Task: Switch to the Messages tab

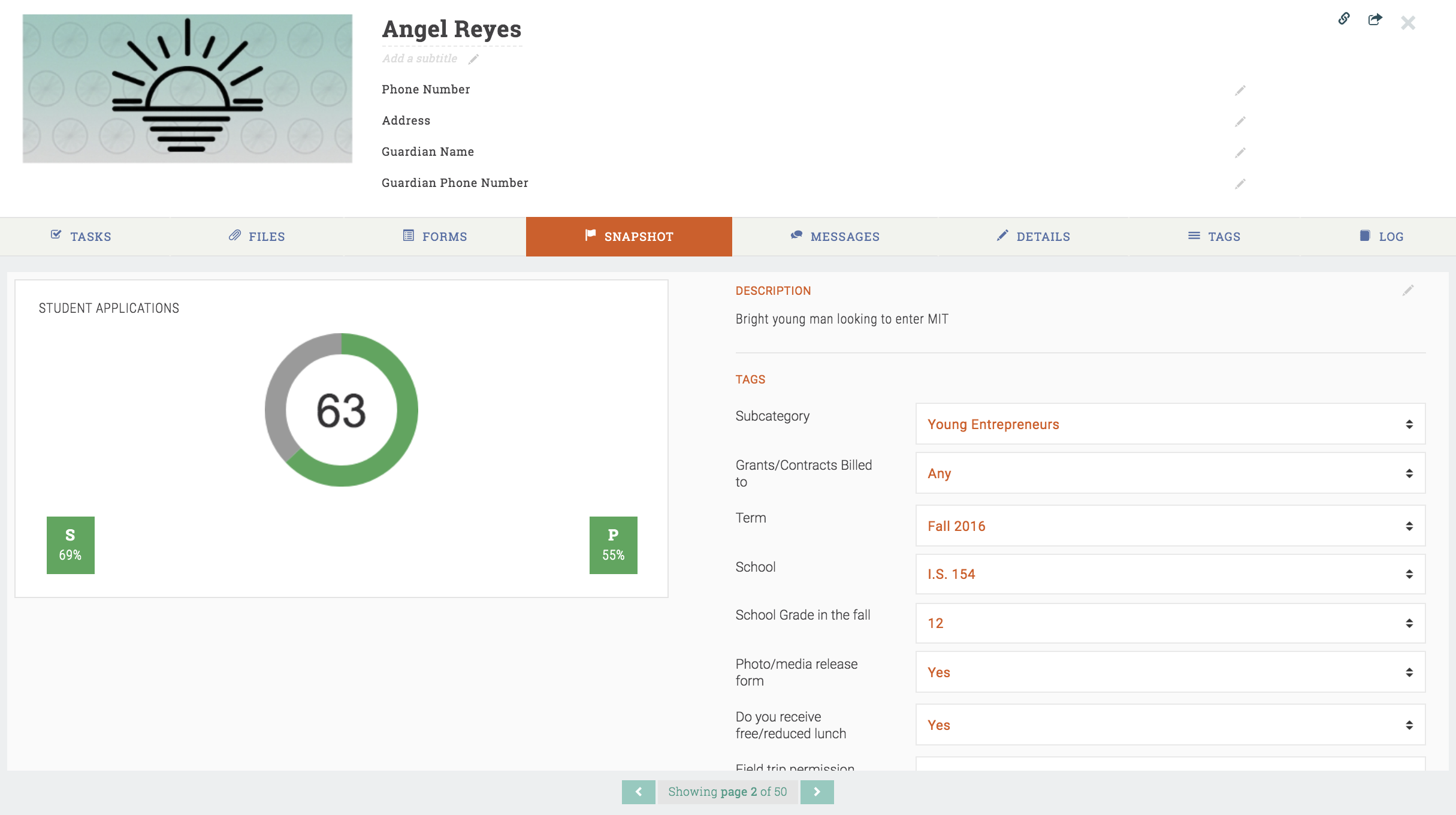Action: click(835, 237)
